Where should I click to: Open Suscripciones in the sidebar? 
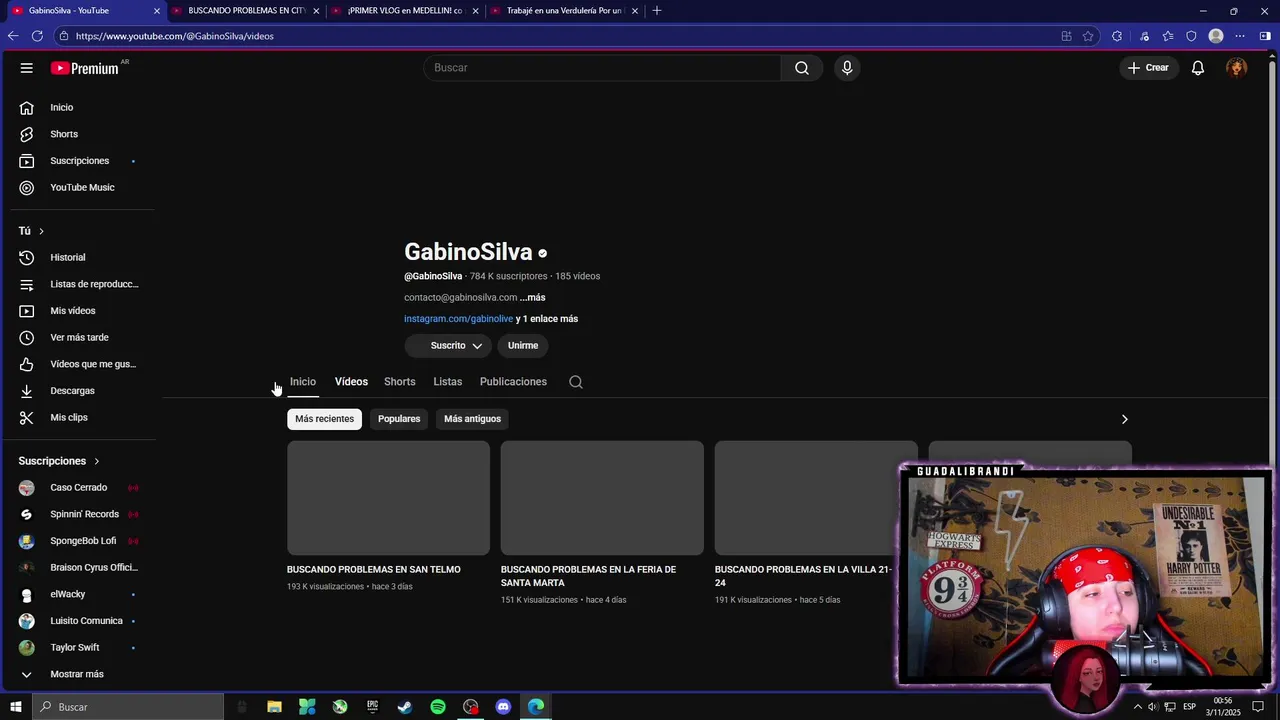tap(80, 161)
